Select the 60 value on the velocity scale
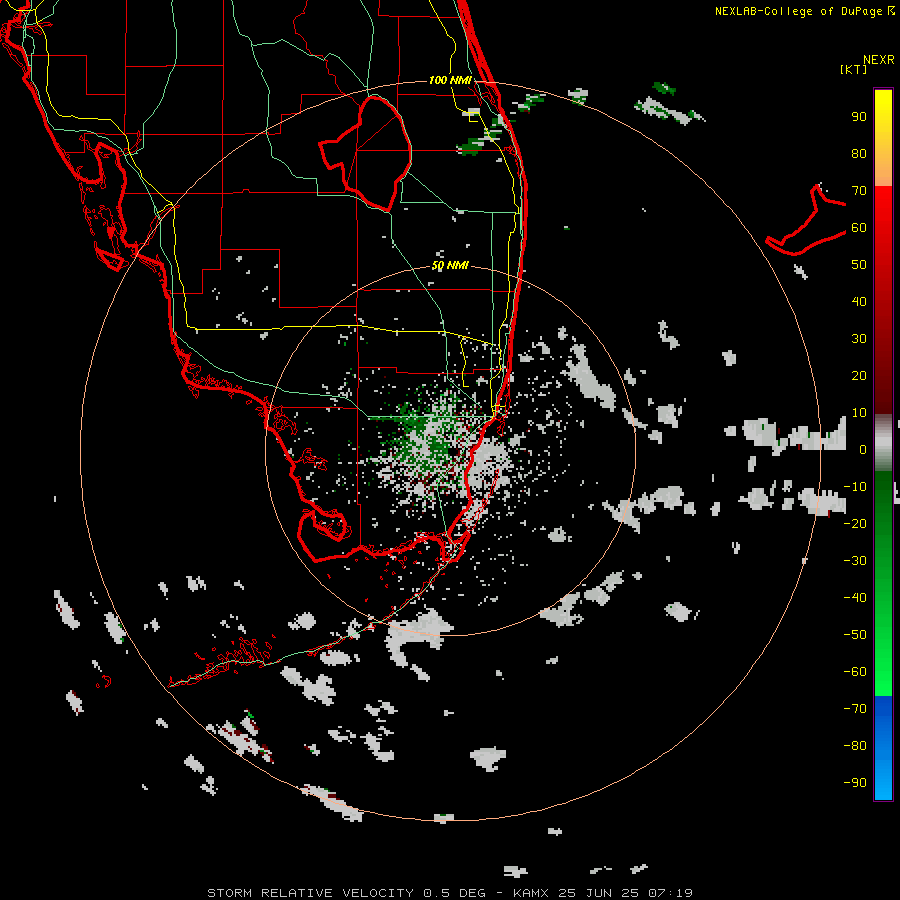This screenshot has height=900, width=900. [859, 227]
